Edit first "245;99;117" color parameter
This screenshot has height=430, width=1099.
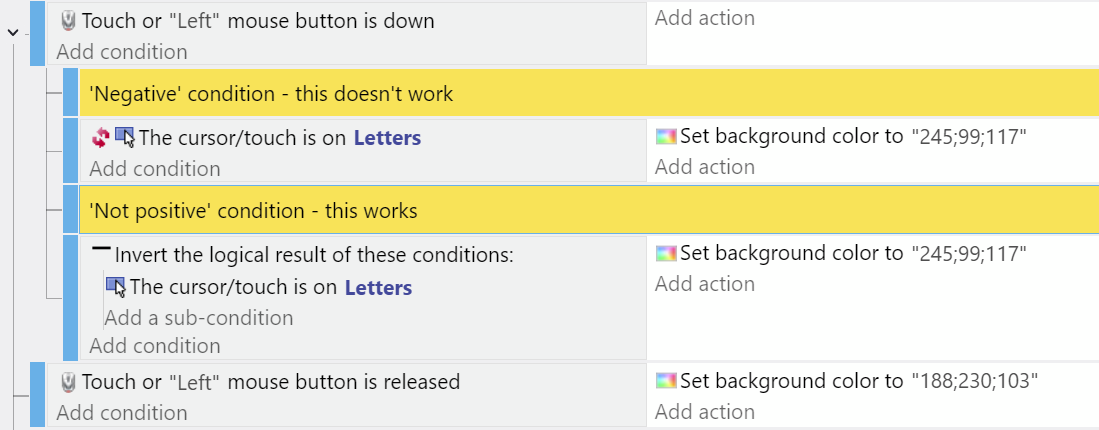[969, 137]
